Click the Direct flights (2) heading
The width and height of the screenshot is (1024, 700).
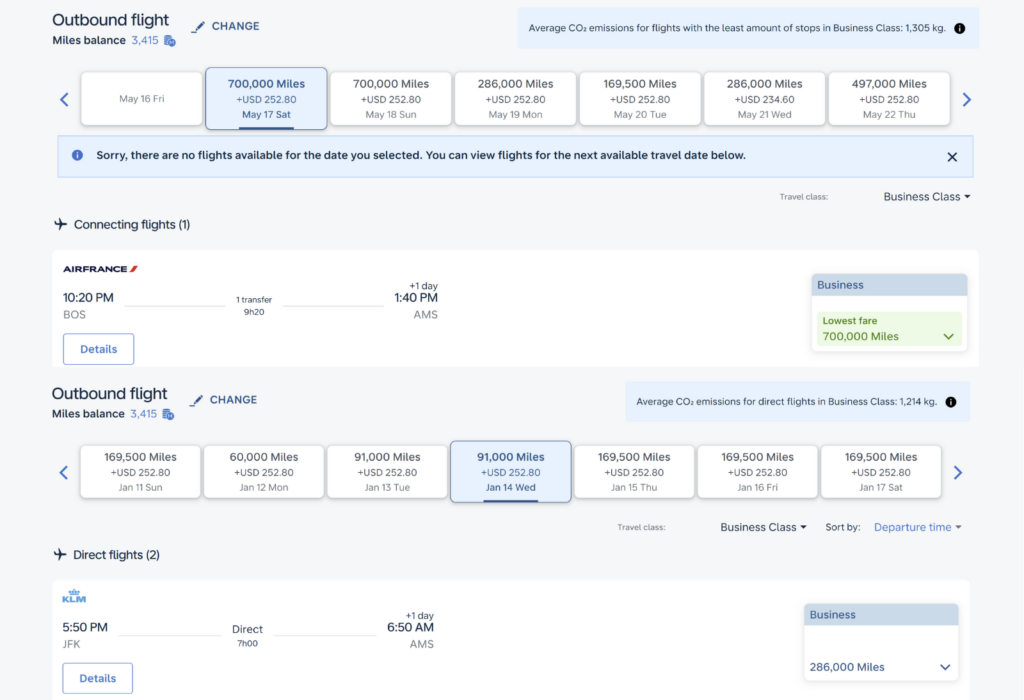click(x=116, y=555)
